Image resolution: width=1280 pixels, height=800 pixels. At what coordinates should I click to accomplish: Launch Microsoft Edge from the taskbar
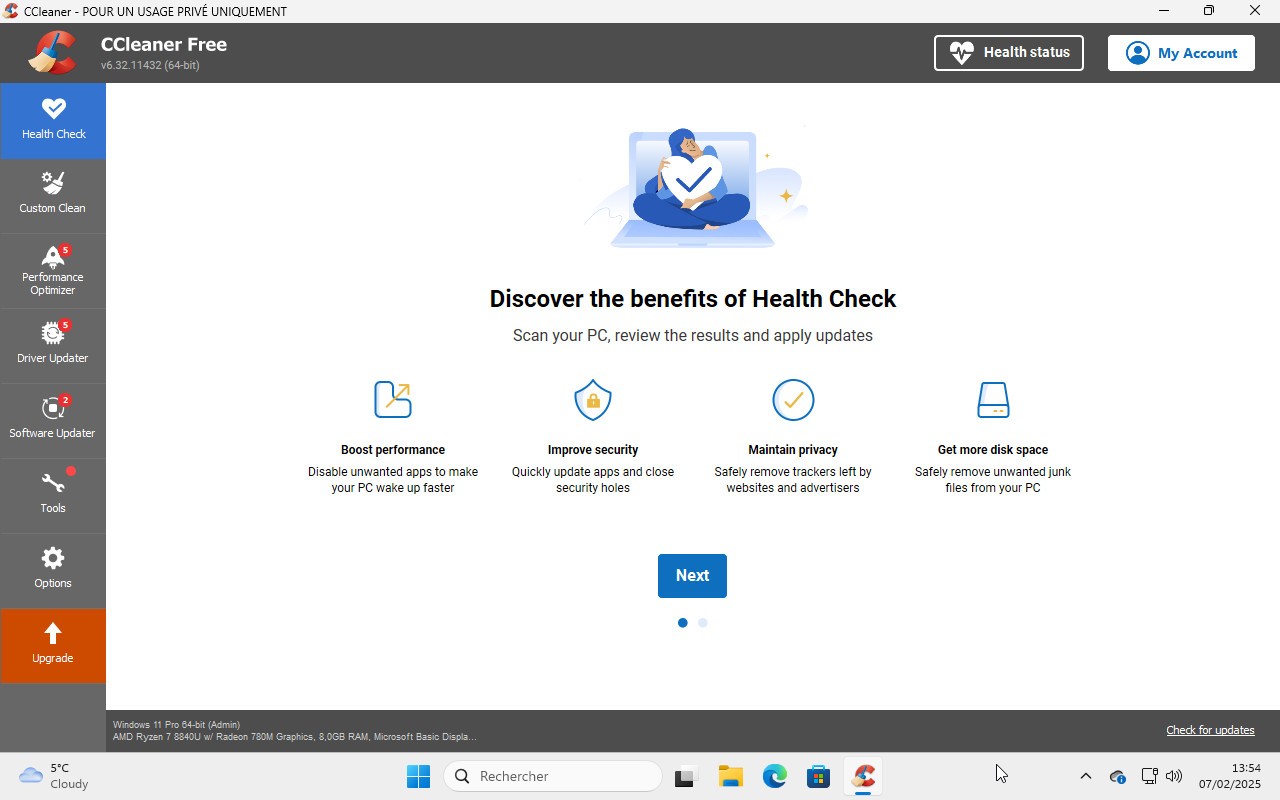774,775
